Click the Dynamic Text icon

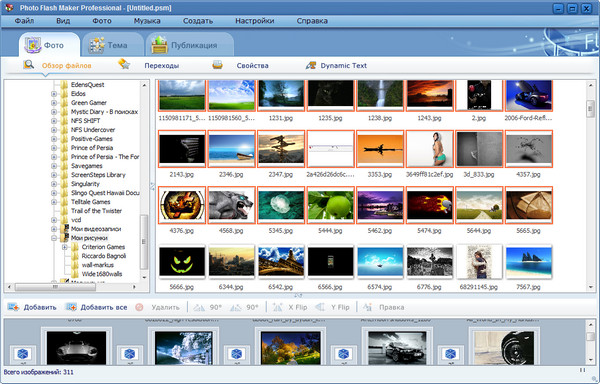click(x=311, y=65)
